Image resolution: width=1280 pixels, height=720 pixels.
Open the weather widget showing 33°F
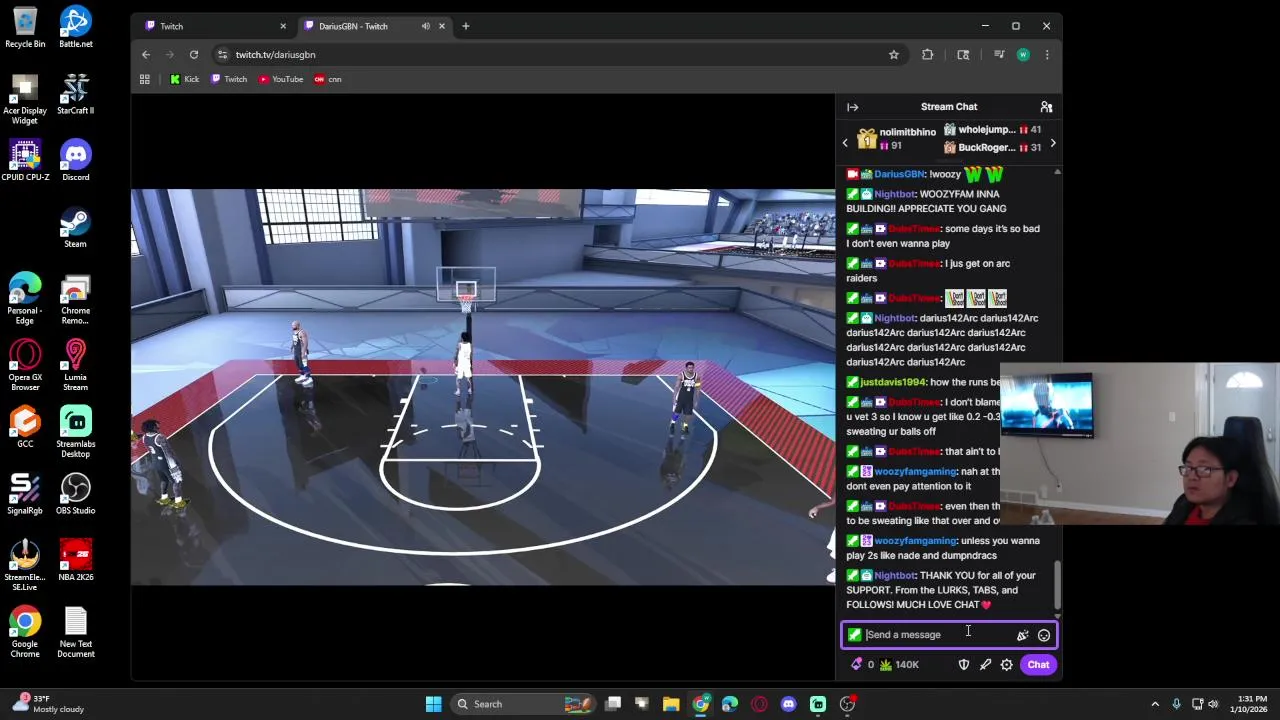coord(47,704)
